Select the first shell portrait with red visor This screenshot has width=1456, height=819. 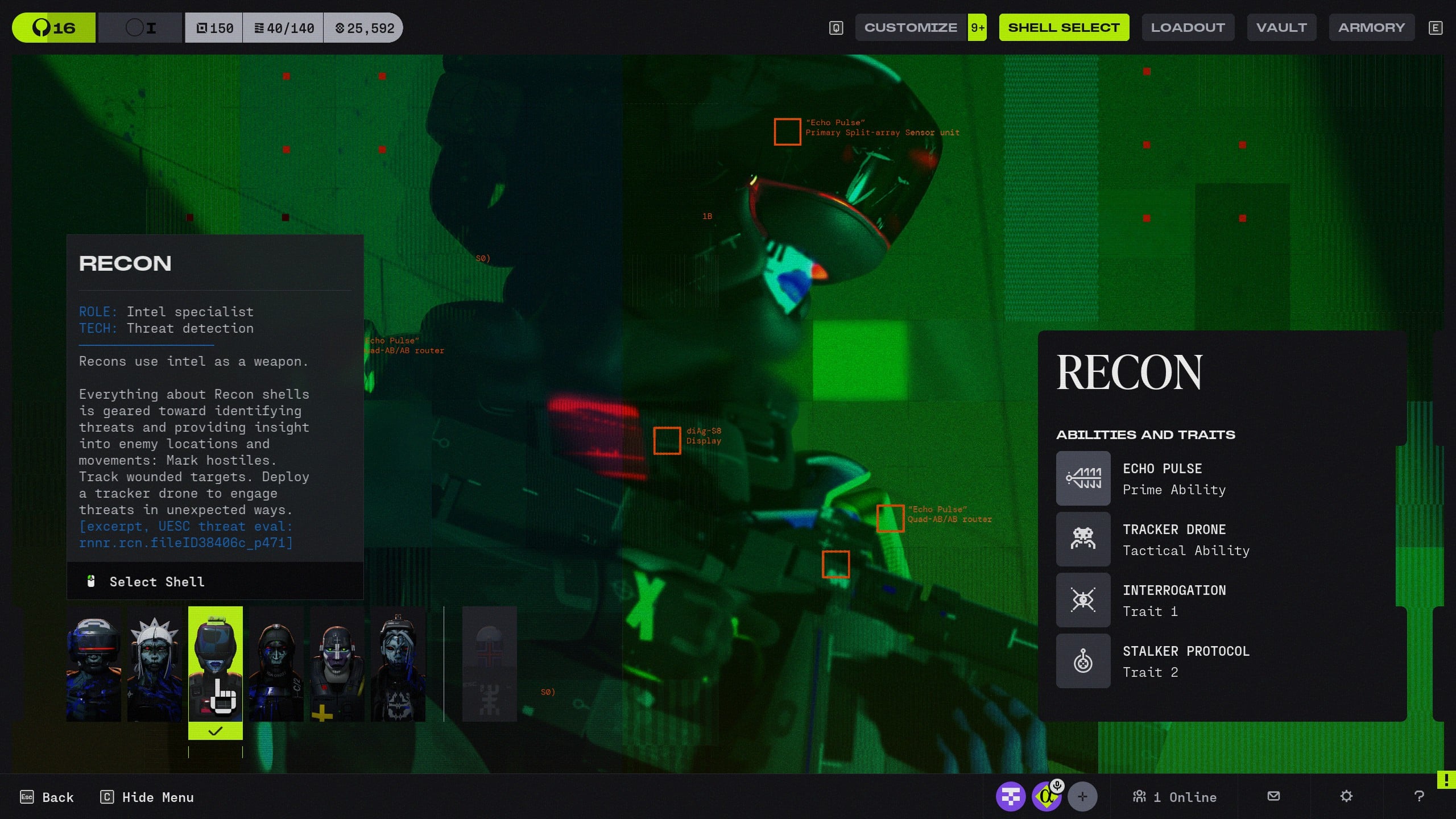94,664
